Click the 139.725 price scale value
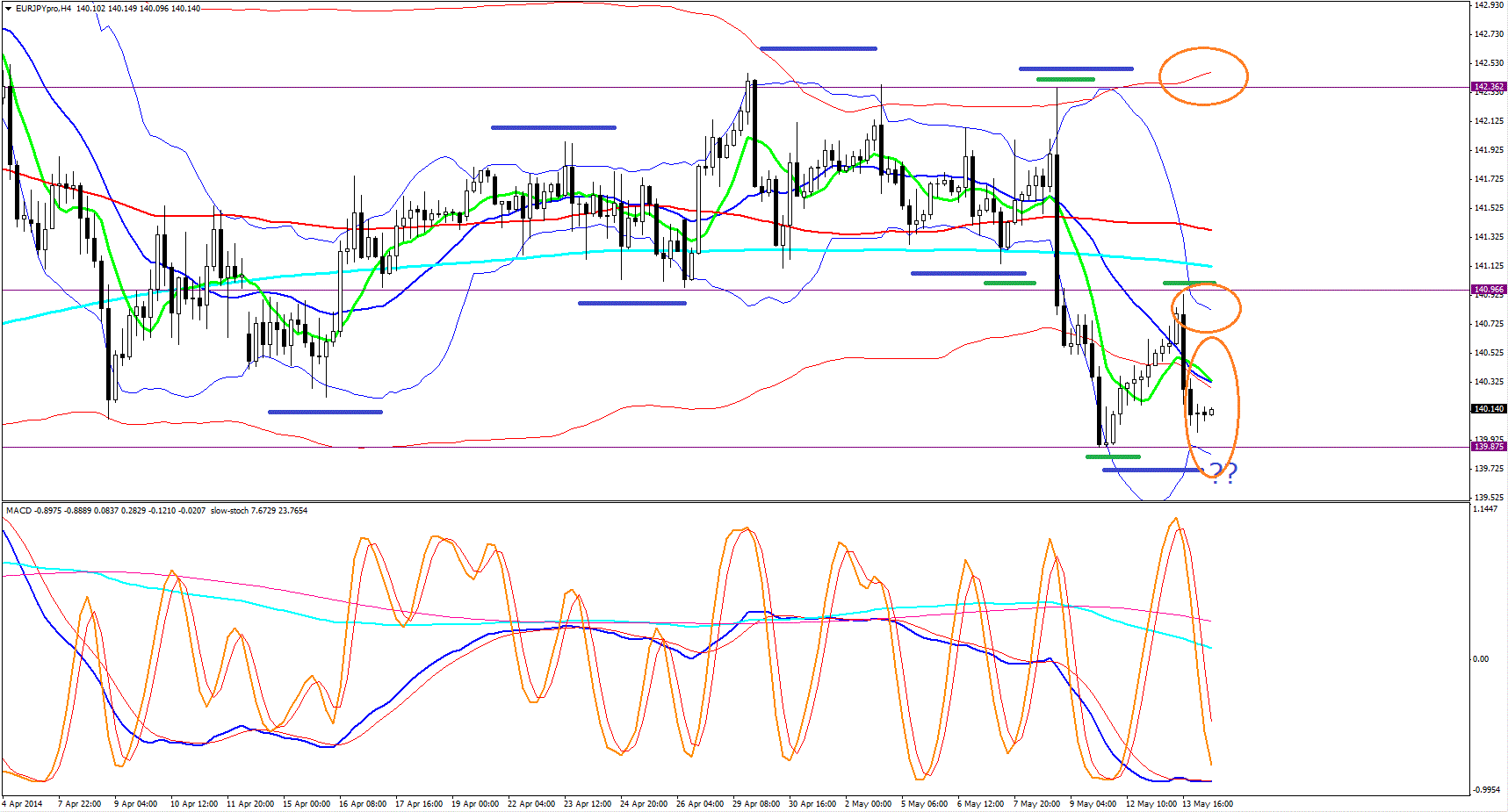The width and height of the screenshot is (1508, 812). [x=1489, y=469]
